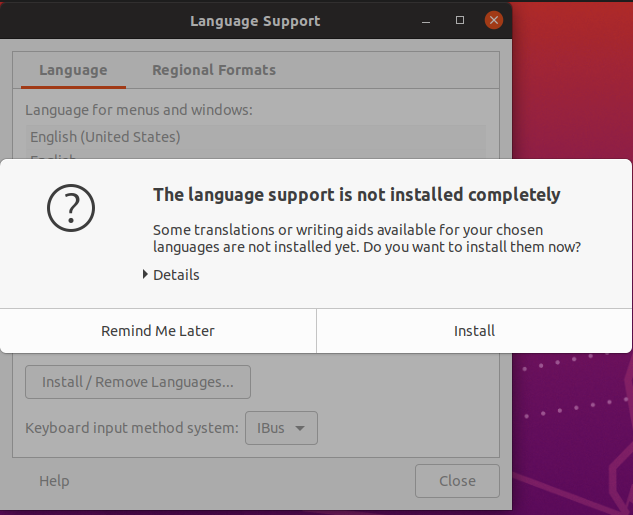Minimize the Language Support window

pos(426,21)
